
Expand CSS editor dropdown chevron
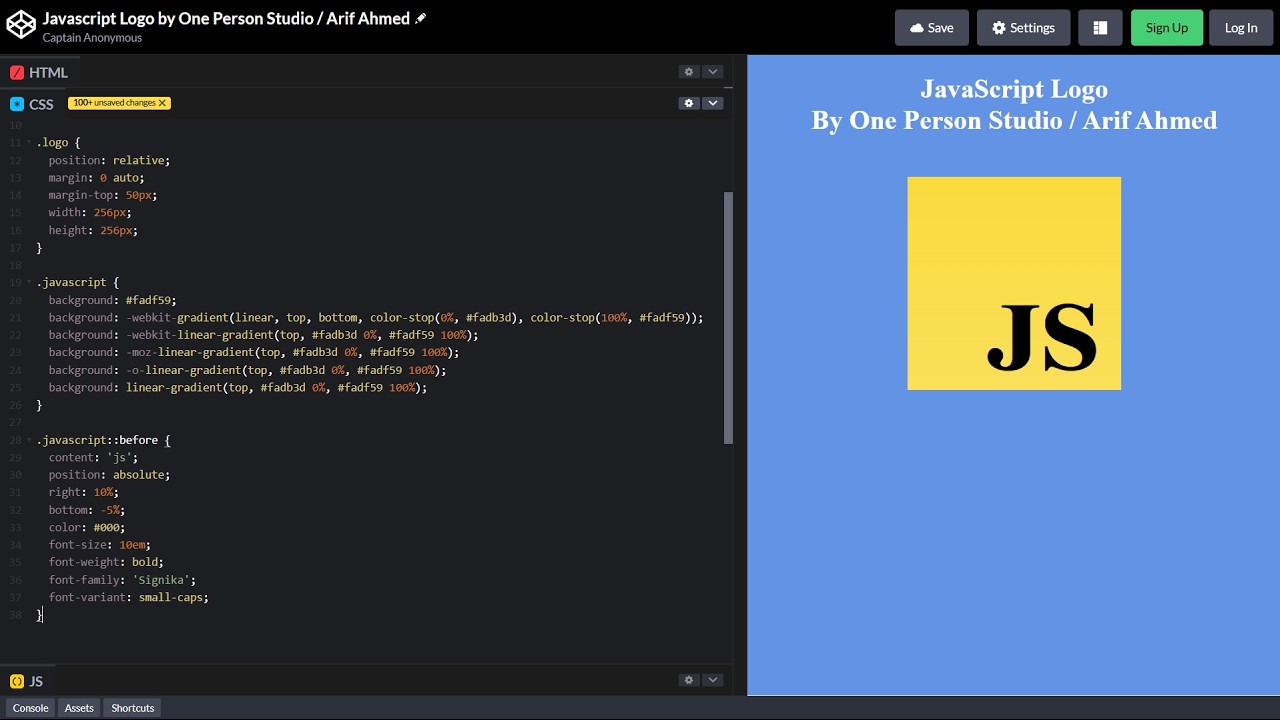click(x=713, y=103)
